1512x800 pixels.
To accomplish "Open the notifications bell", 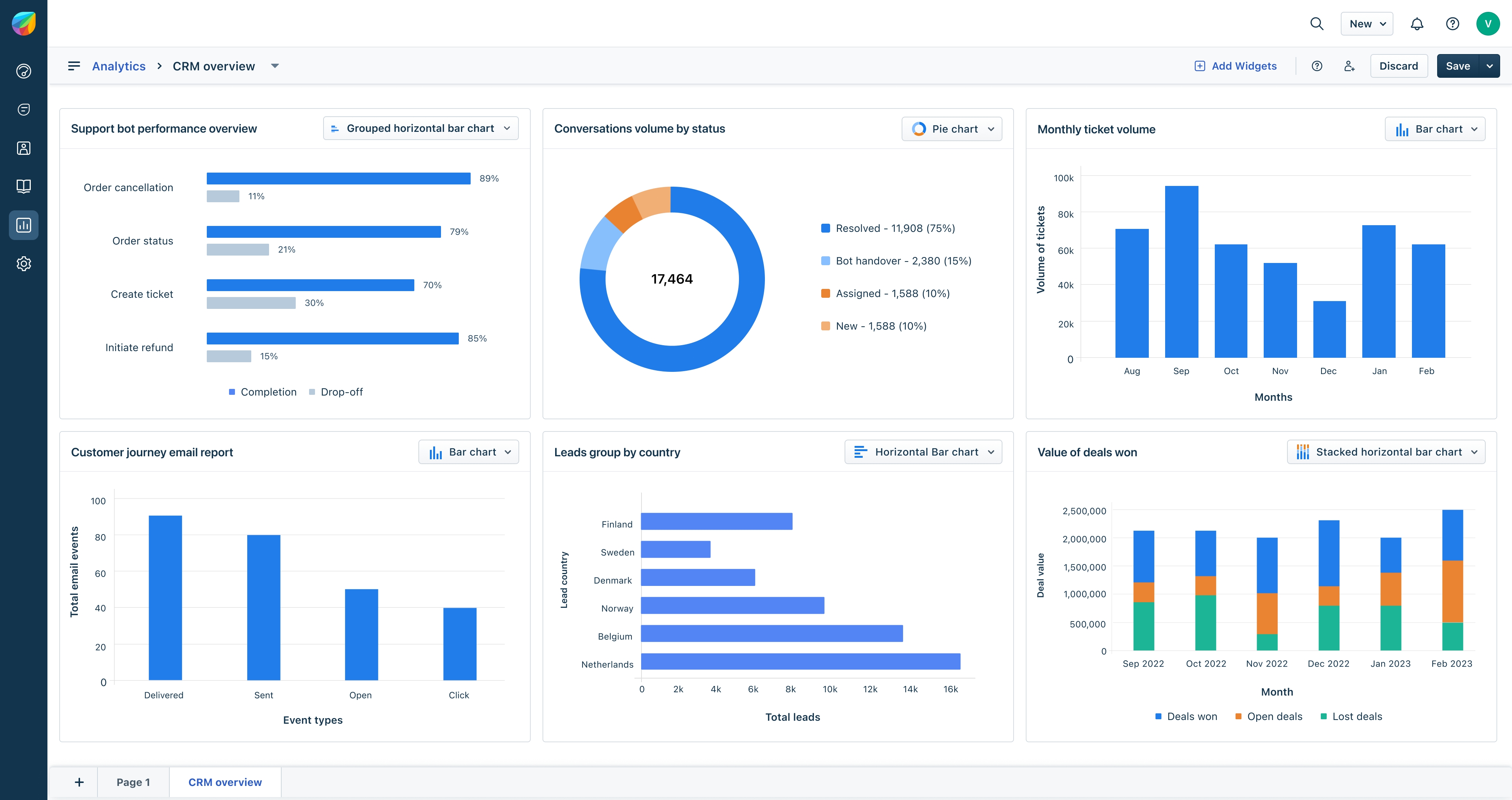I will [1417, 23].
